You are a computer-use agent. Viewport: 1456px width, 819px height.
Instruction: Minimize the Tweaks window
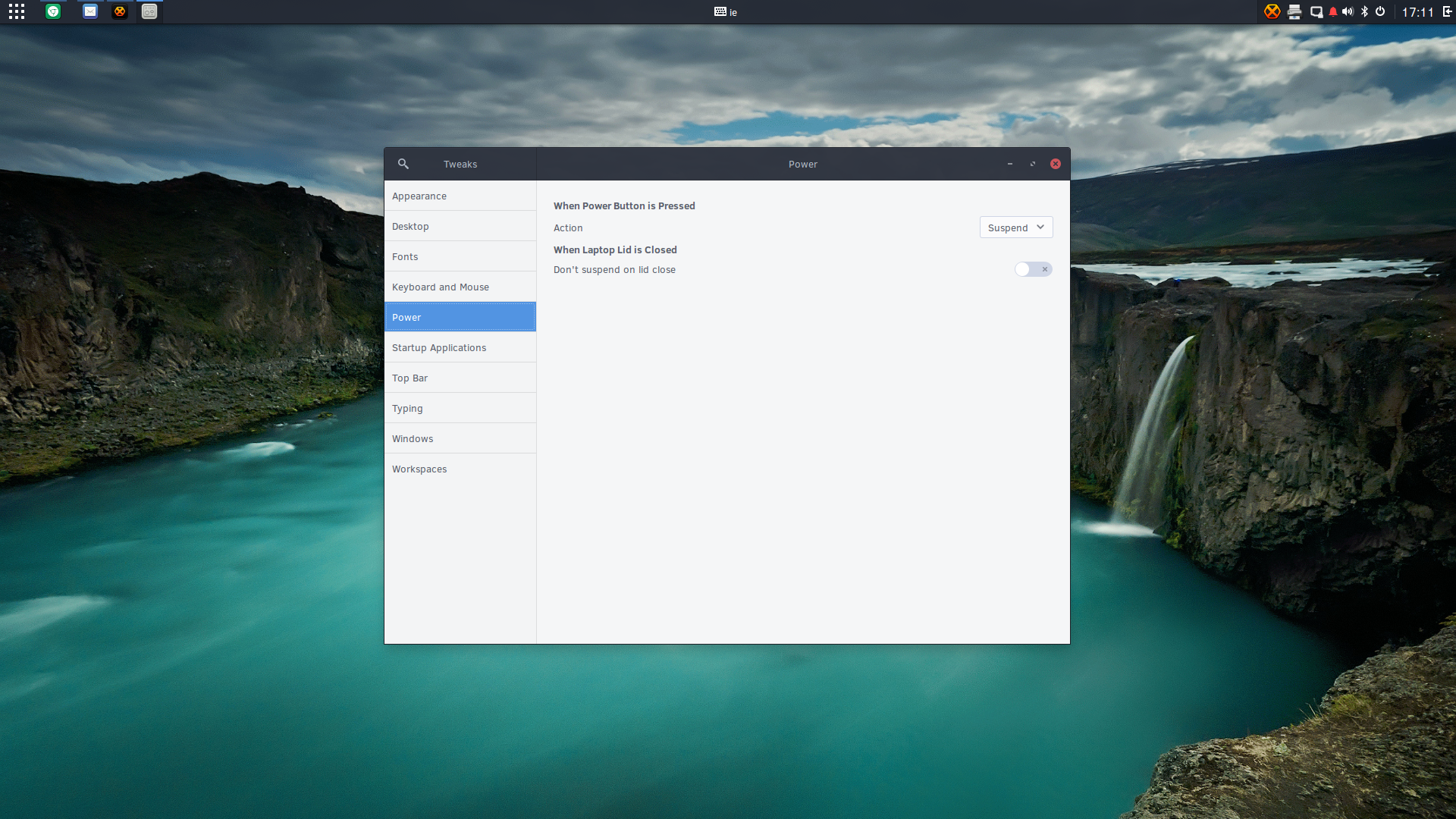point(1010,164)
